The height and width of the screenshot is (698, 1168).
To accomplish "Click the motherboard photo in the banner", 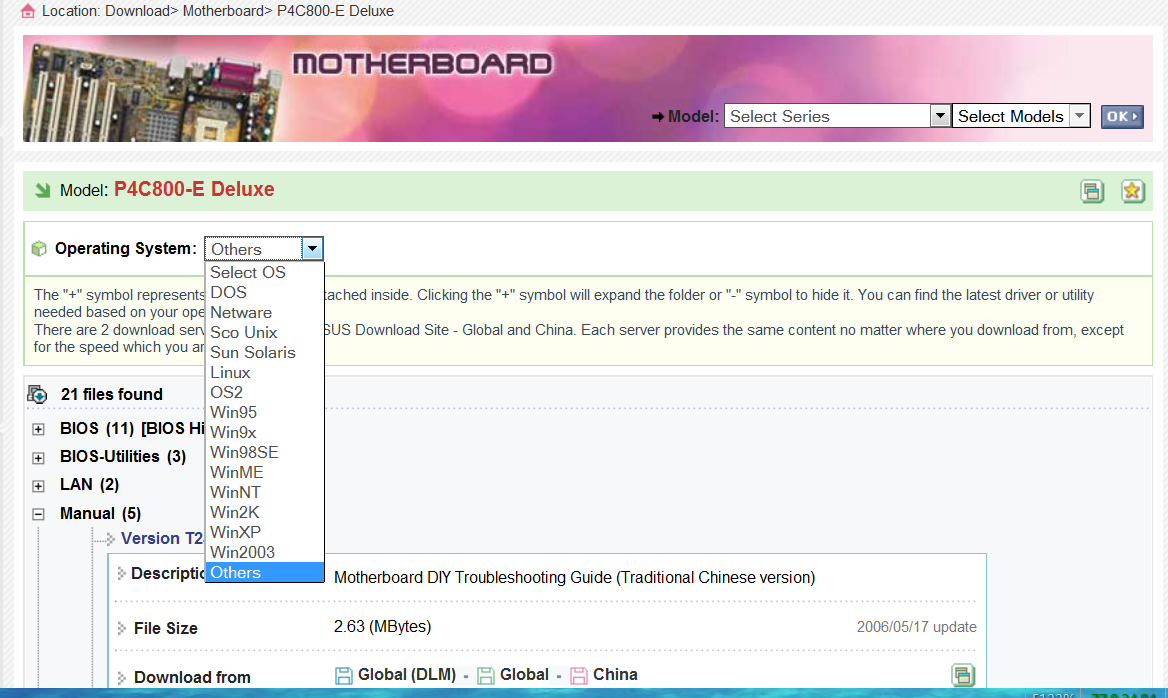I will point(153,92).
